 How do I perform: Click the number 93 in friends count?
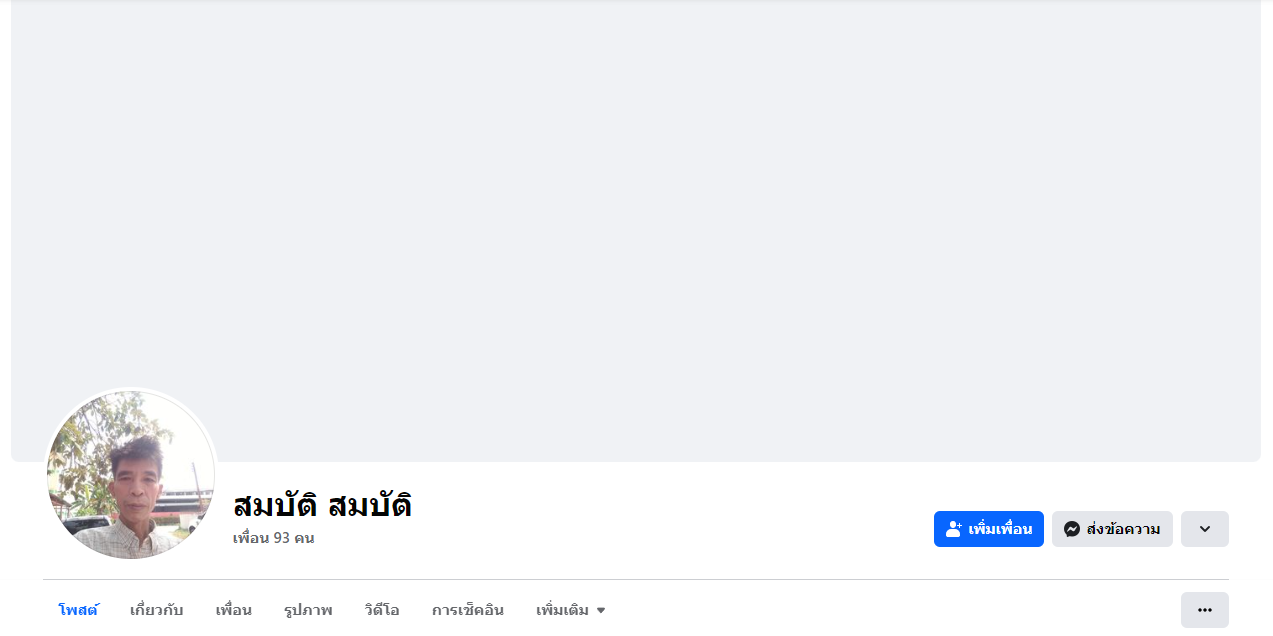[281, 538]
